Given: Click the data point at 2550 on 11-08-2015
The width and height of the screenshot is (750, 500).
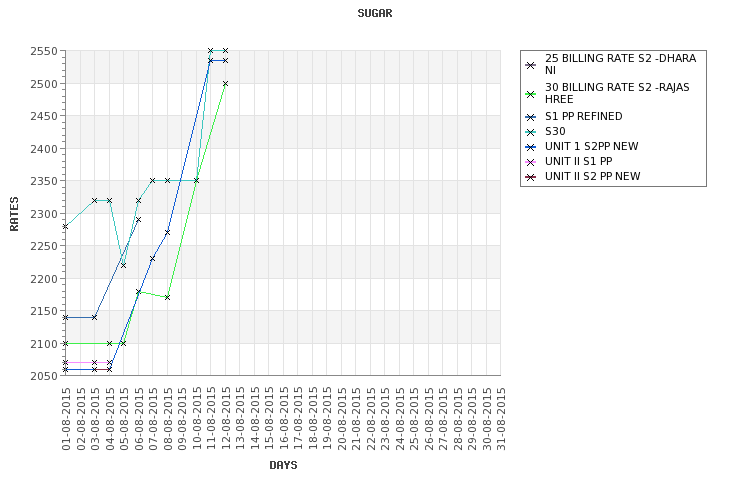Looking at the screenshot, I should pos(210,51).
